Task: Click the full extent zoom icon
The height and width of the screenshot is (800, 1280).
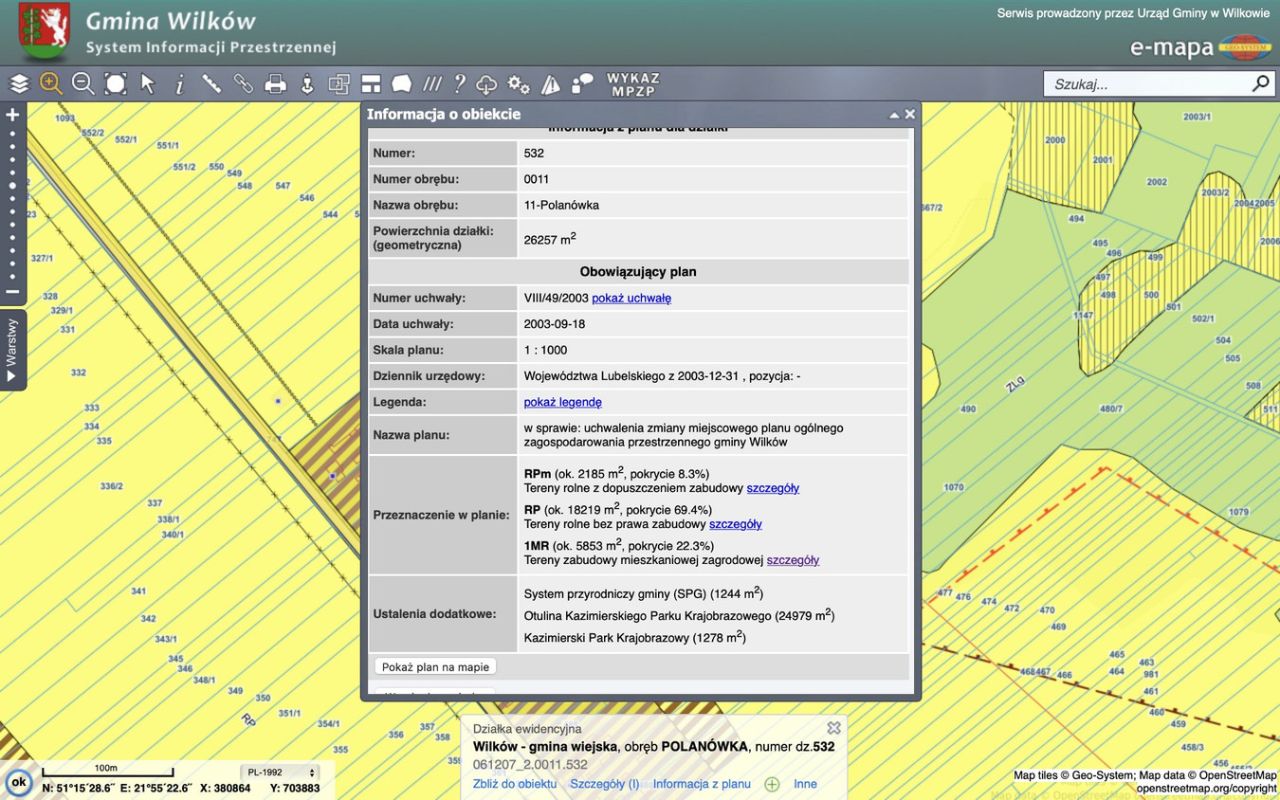Action: 115,84
